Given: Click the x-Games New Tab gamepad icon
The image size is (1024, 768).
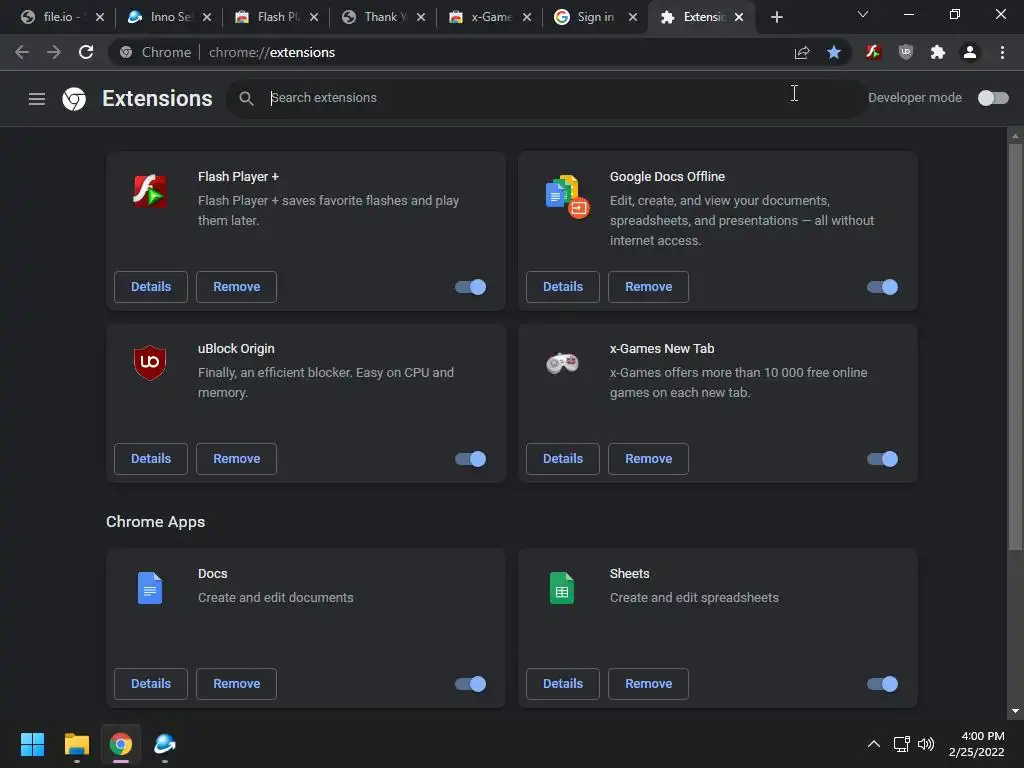Looking at the screenshot, I should [x=562, y=362].
